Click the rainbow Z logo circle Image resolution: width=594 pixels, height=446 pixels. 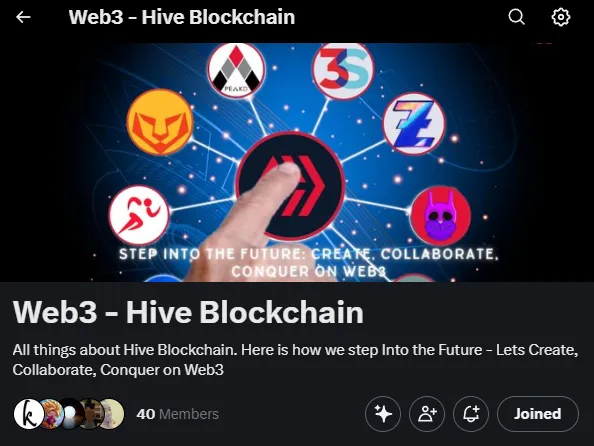[x=414, y=124]
